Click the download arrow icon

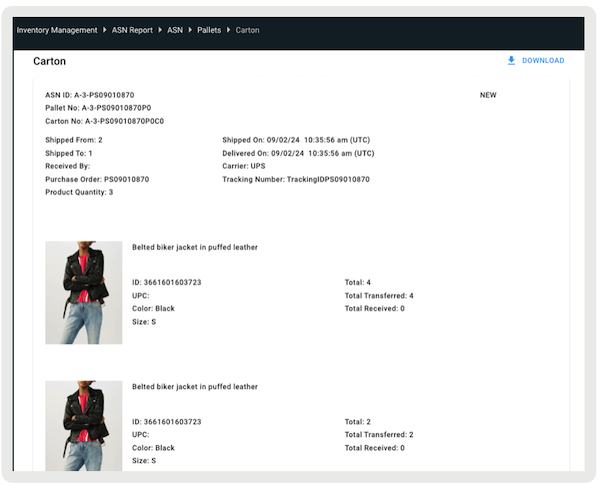pos(511,60)
